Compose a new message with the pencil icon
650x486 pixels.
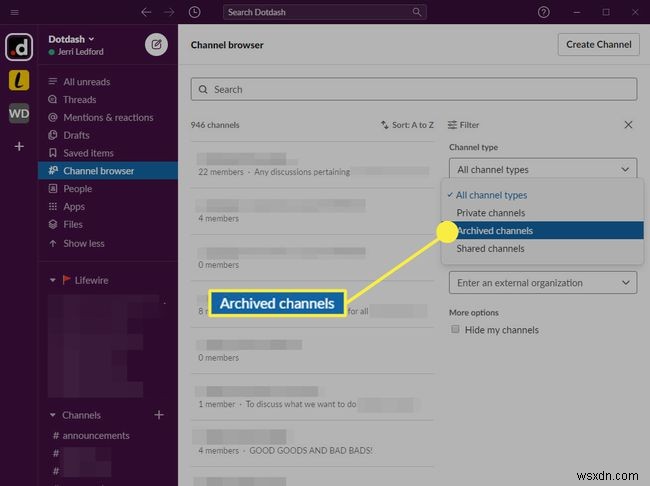tap(156, 44)
